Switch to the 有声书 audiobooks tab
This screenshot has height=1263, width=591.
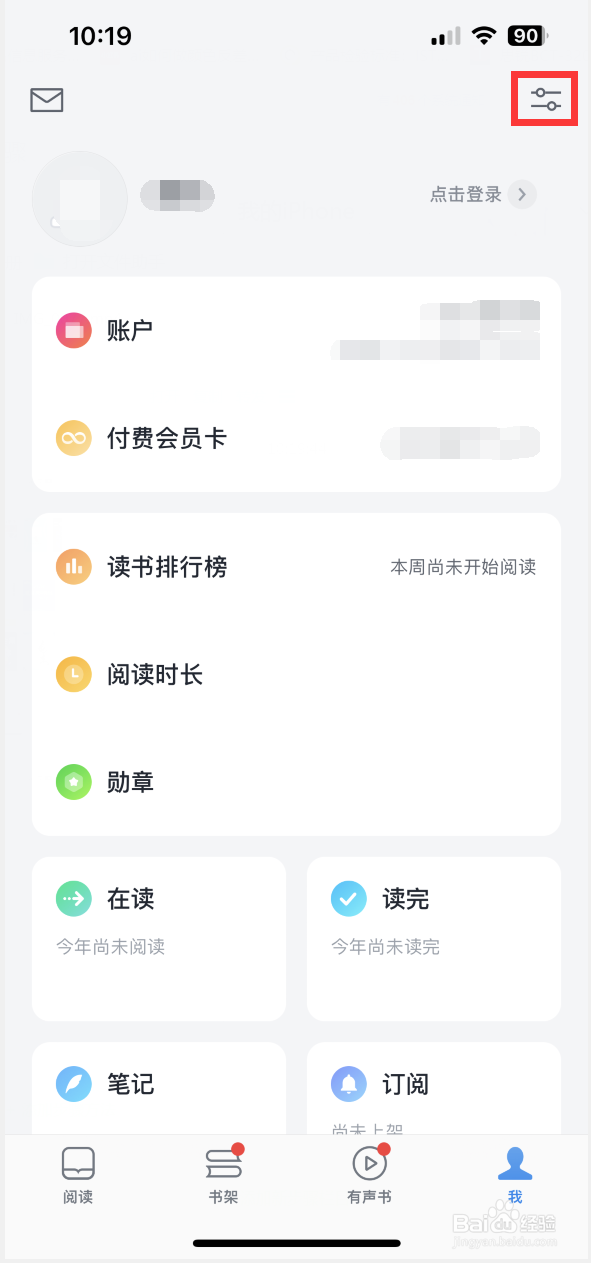click(368, 1175)
